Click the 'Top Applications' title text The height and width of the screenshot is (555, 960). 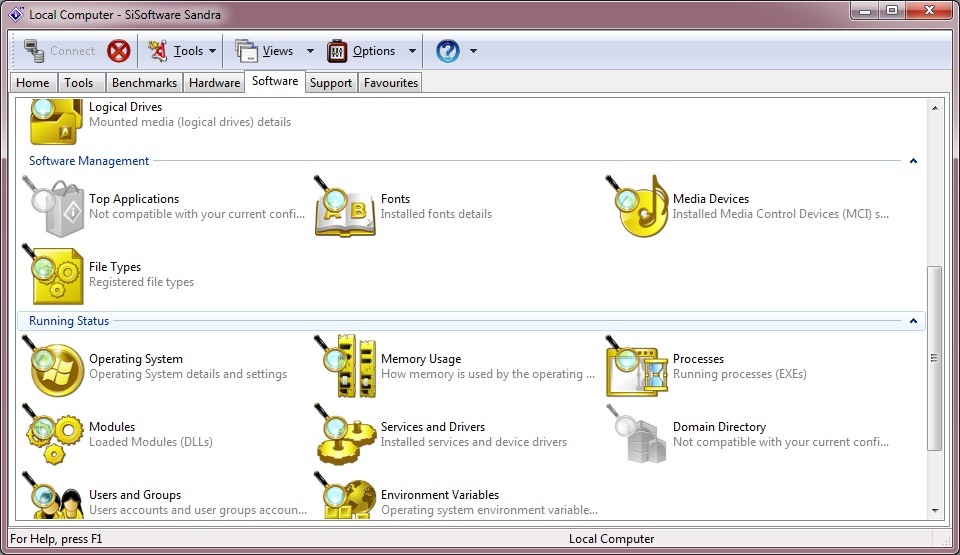tap(134, 198)
